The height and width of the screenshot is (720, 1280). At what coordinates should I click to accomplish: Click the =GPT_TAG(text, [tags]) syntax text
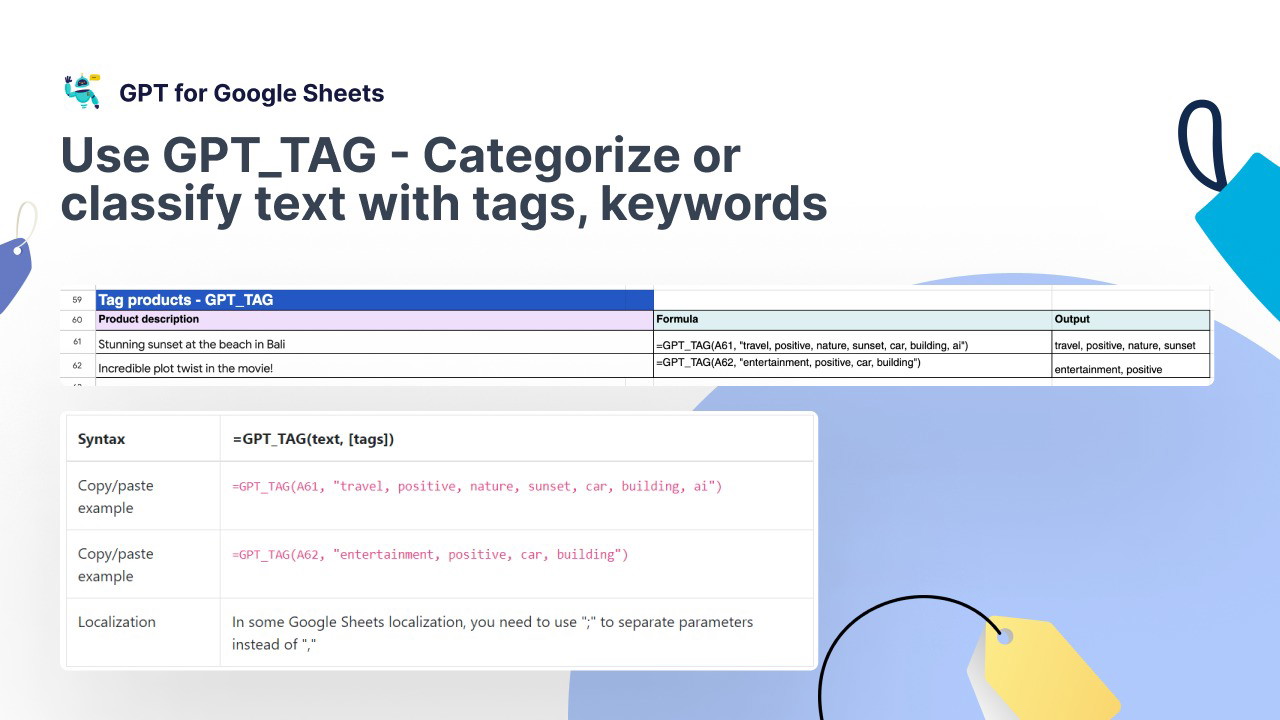click(312, 439)
